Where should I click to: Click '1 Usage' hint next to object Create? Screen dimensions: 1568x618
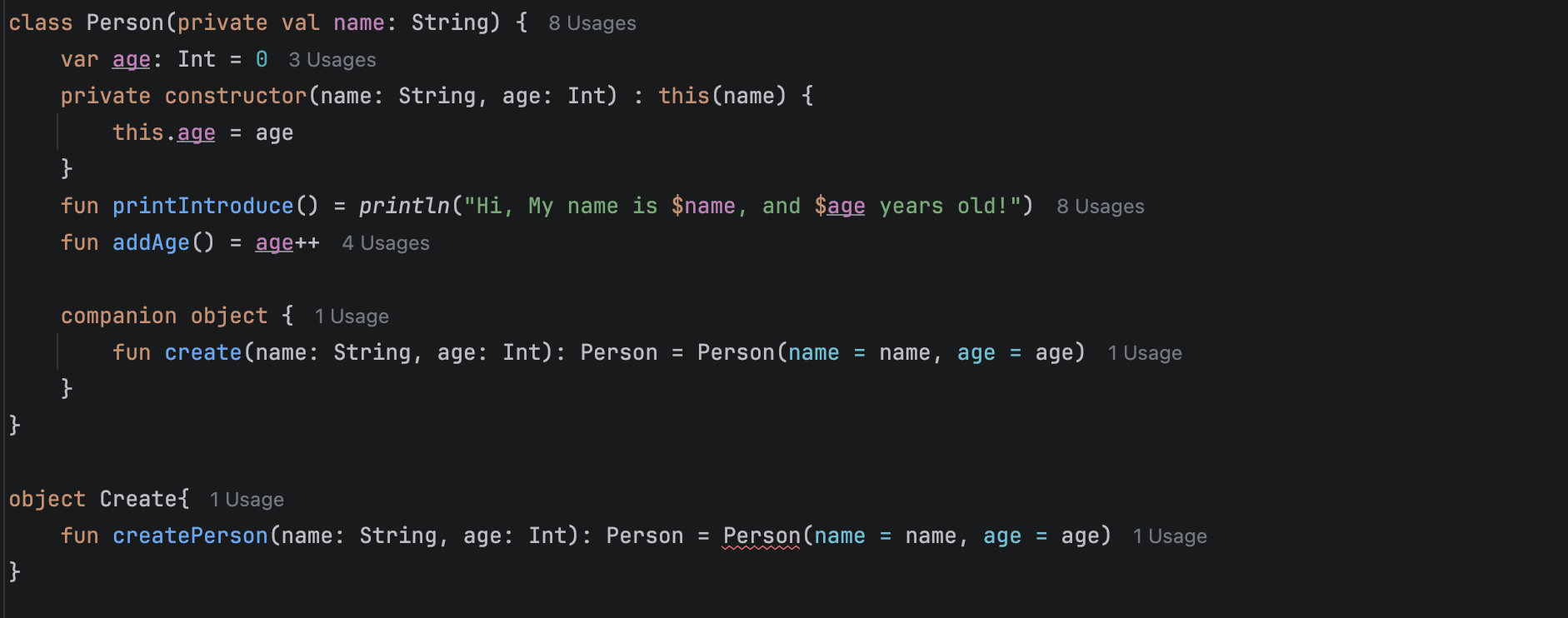pyautogui.click(x=247, y=500)
